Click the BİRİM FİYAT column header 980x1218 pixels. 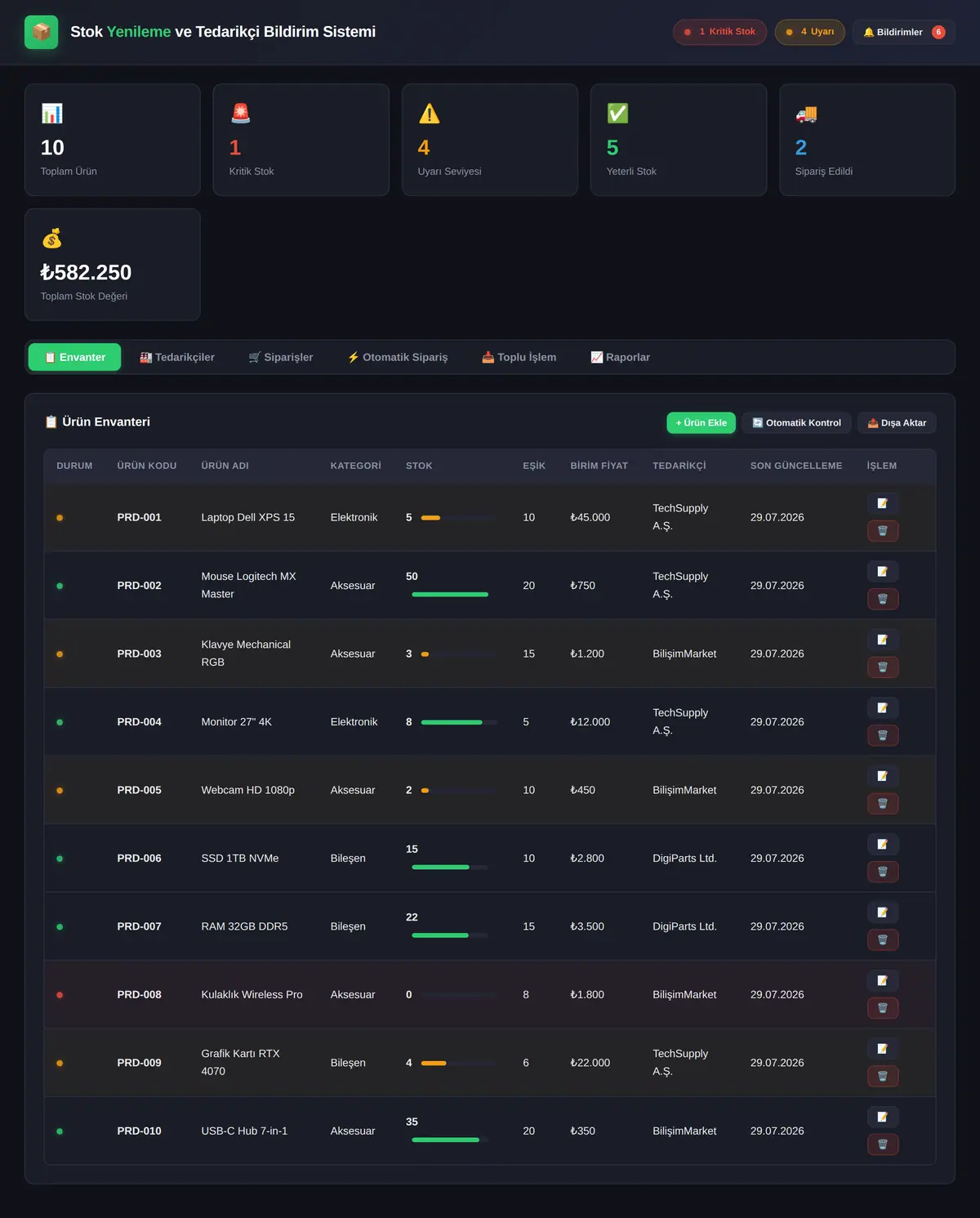(599, 466)
